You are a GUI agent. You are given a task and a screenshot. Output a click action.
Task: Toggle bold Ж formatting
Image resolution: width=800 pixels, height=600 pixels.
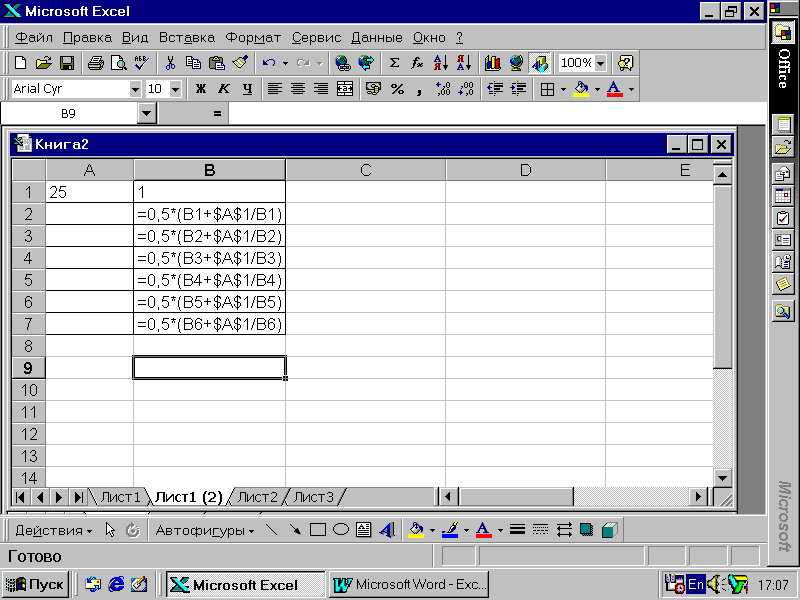pyautogui.click(x=201, y=89)
